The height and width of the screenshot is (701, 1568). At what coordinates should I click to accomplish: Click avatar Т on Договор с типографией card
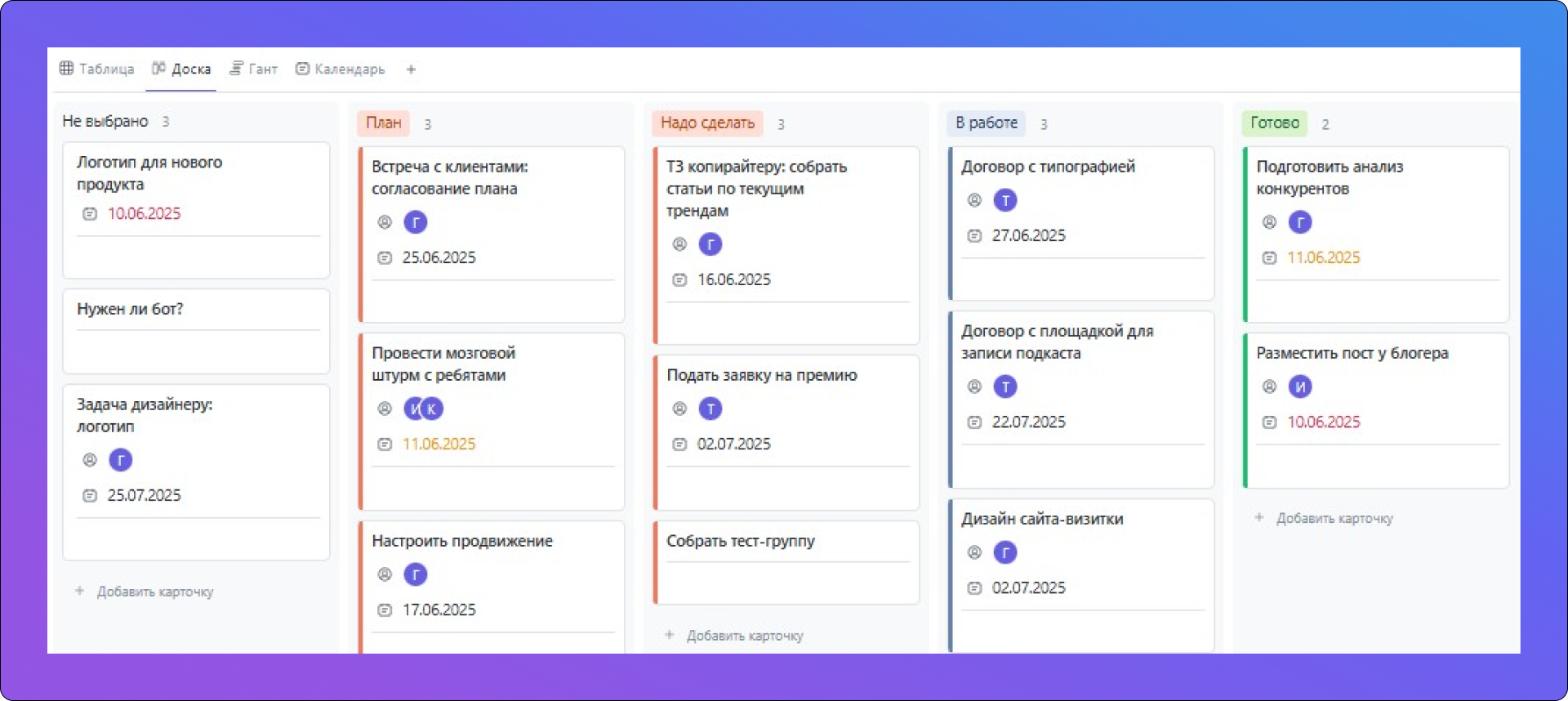(x=1005, y=200)
